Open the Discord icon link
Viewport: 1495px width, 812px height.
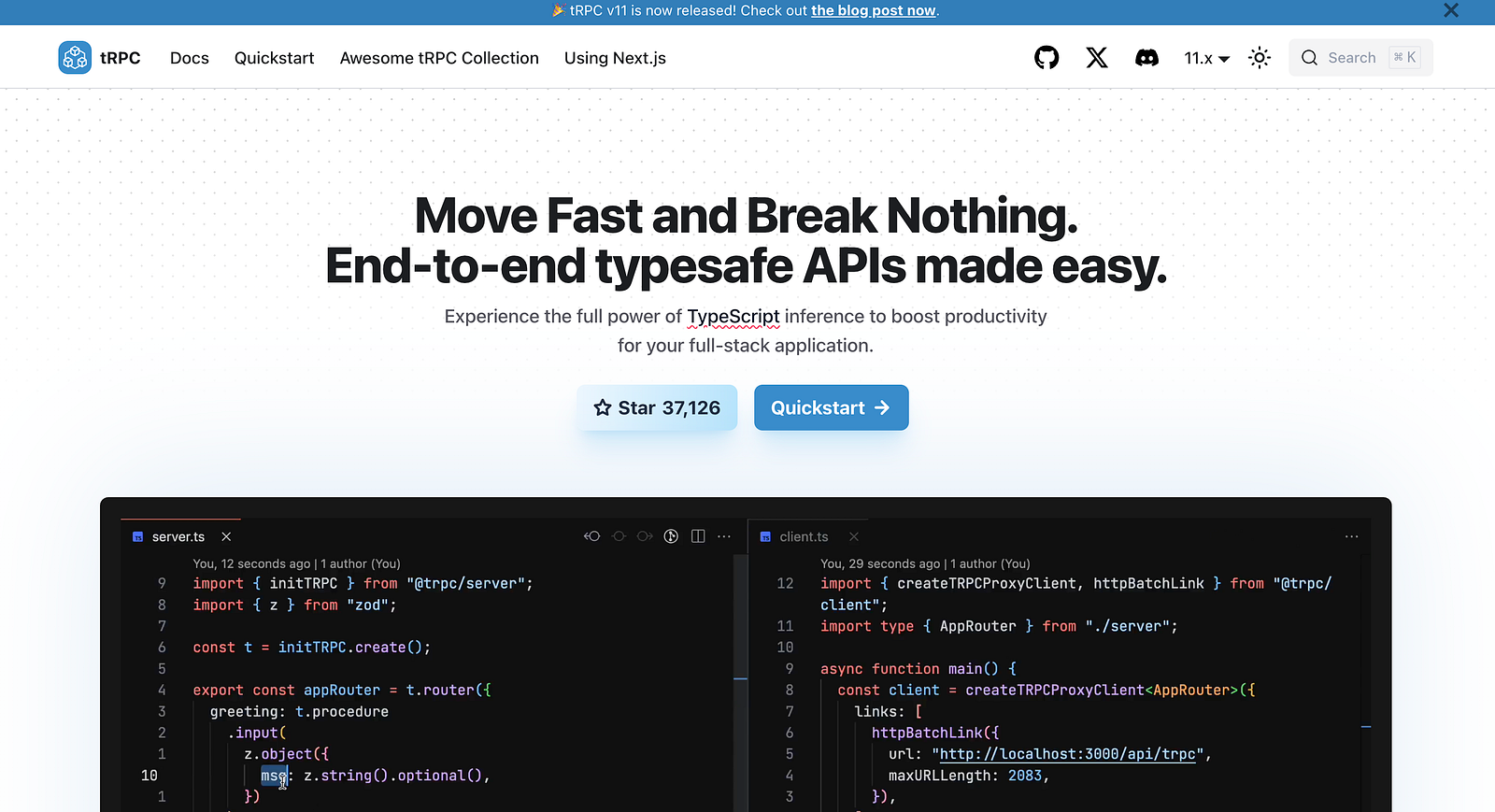1146,58
